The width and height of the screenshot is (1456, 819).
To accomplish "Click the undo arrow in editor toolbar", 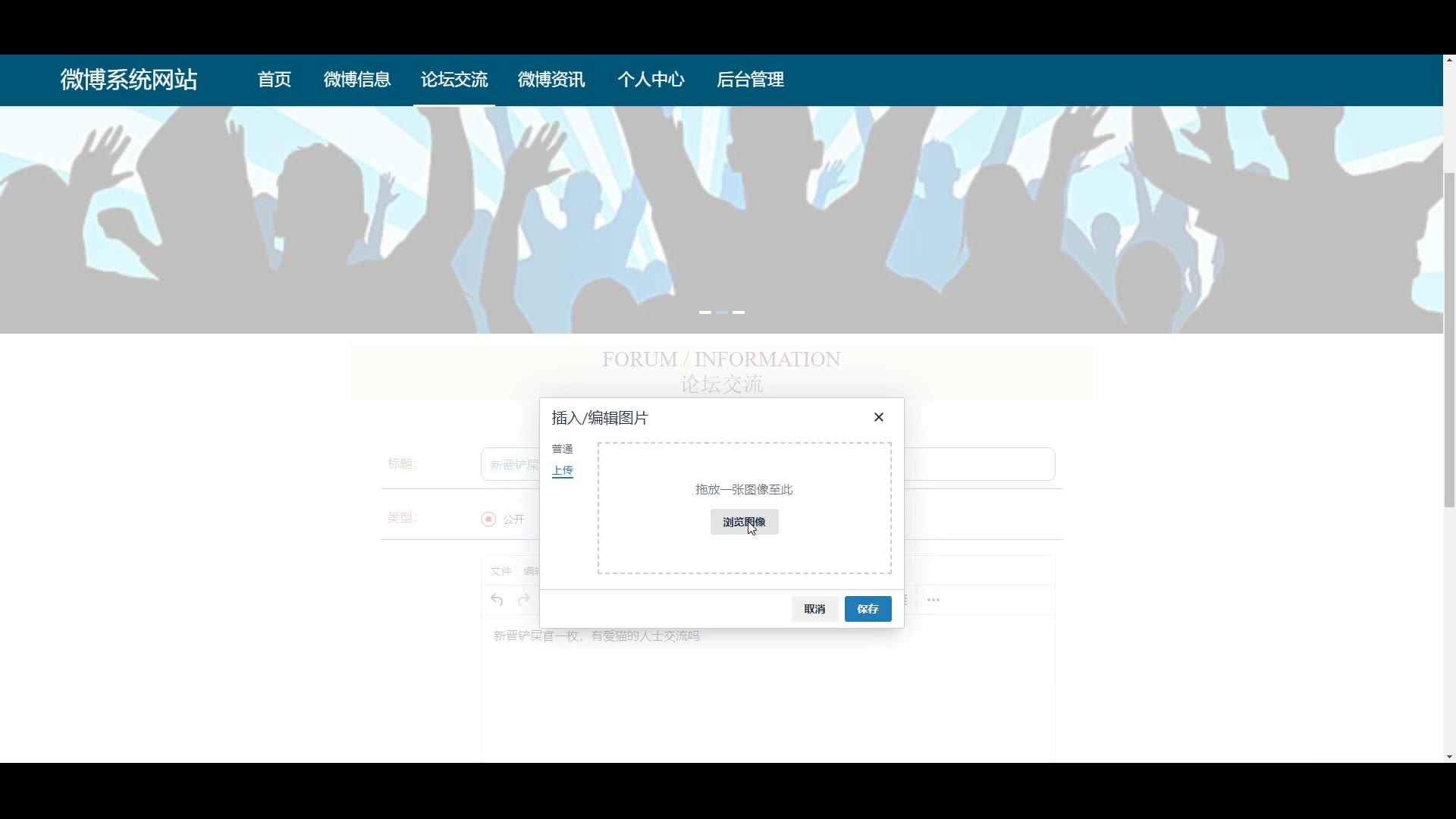I will 497,600.
